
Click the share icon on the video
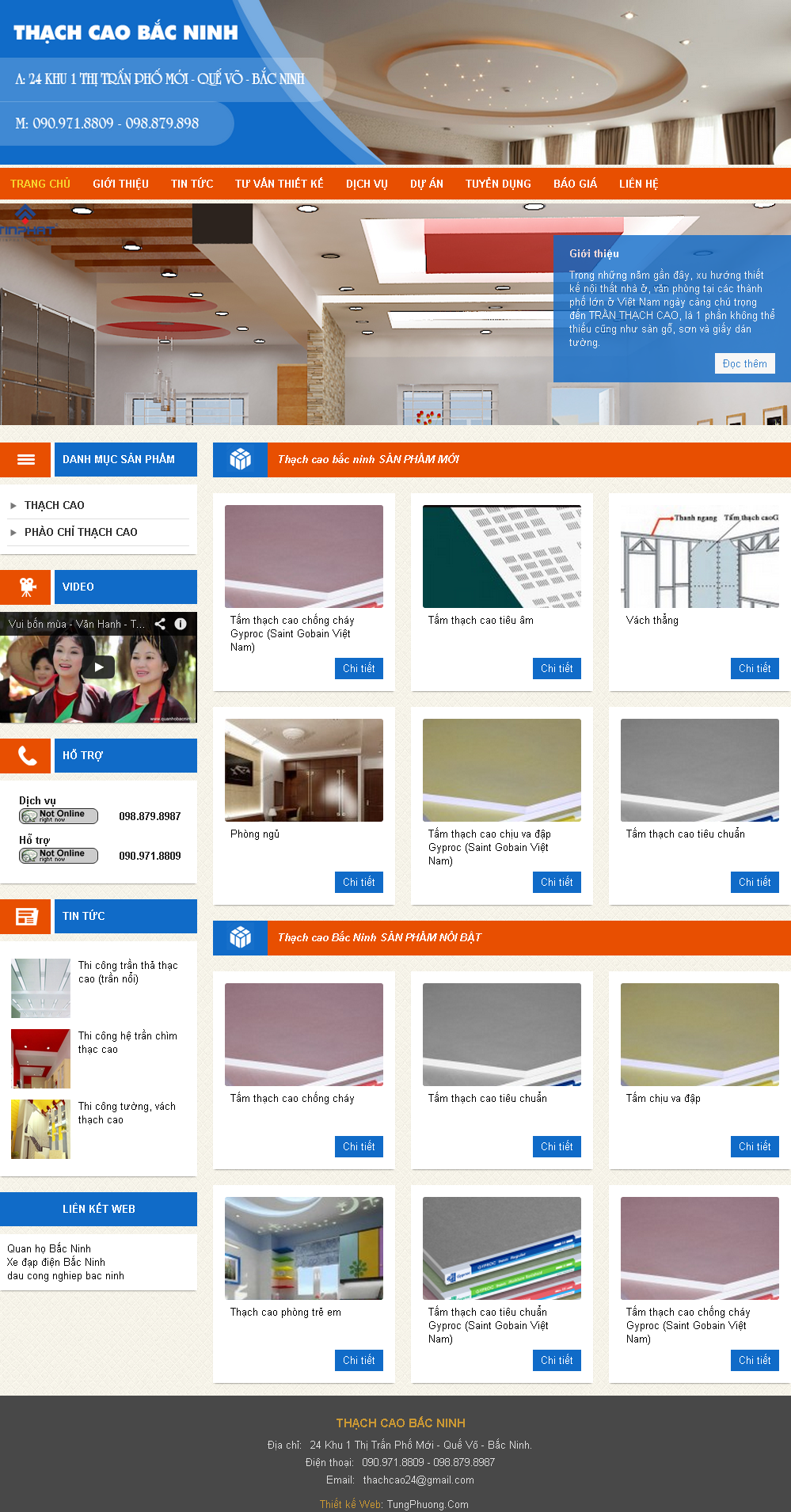click(x=160, y=624)
